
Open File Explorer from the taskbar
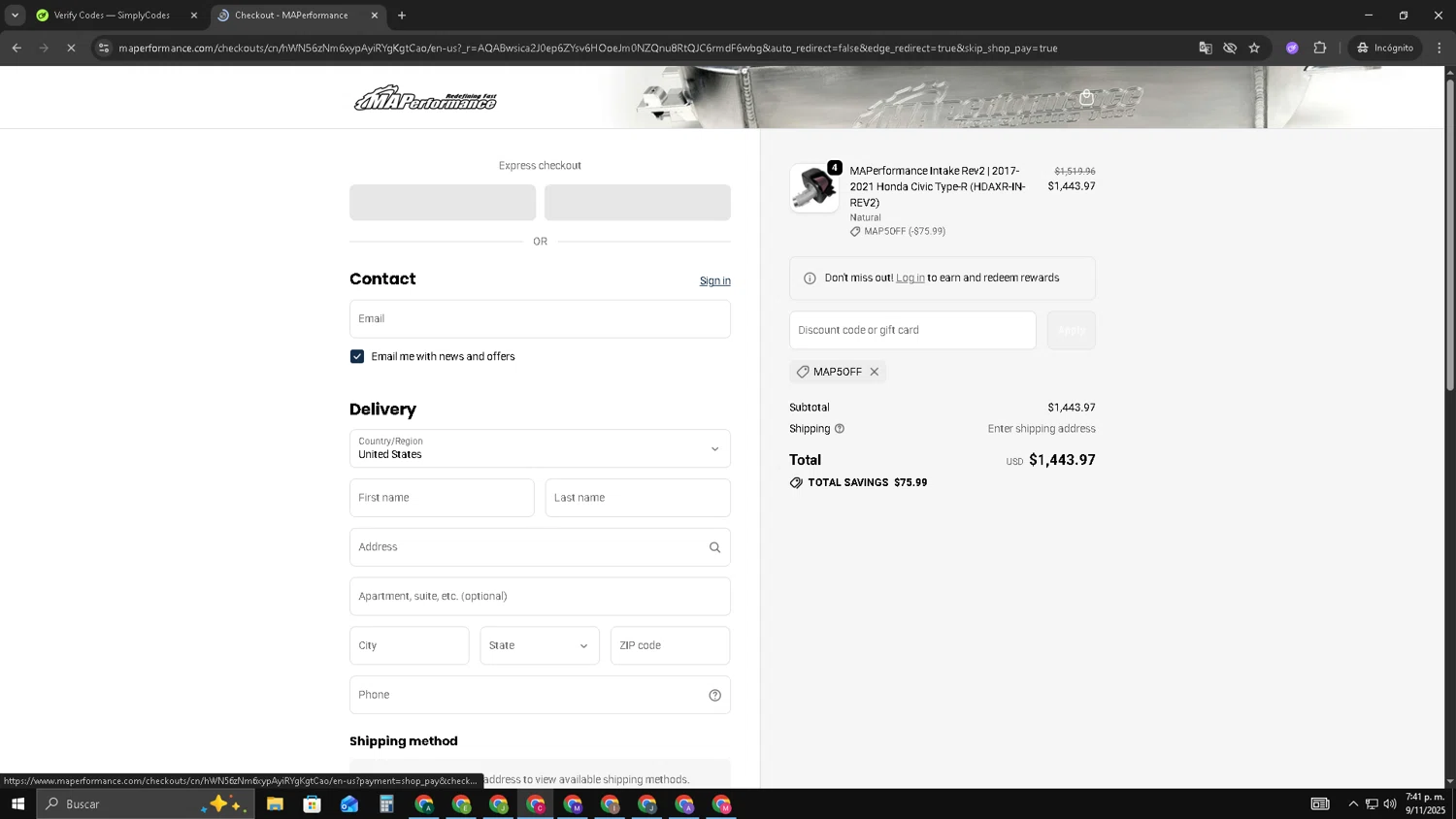point(275,803)
